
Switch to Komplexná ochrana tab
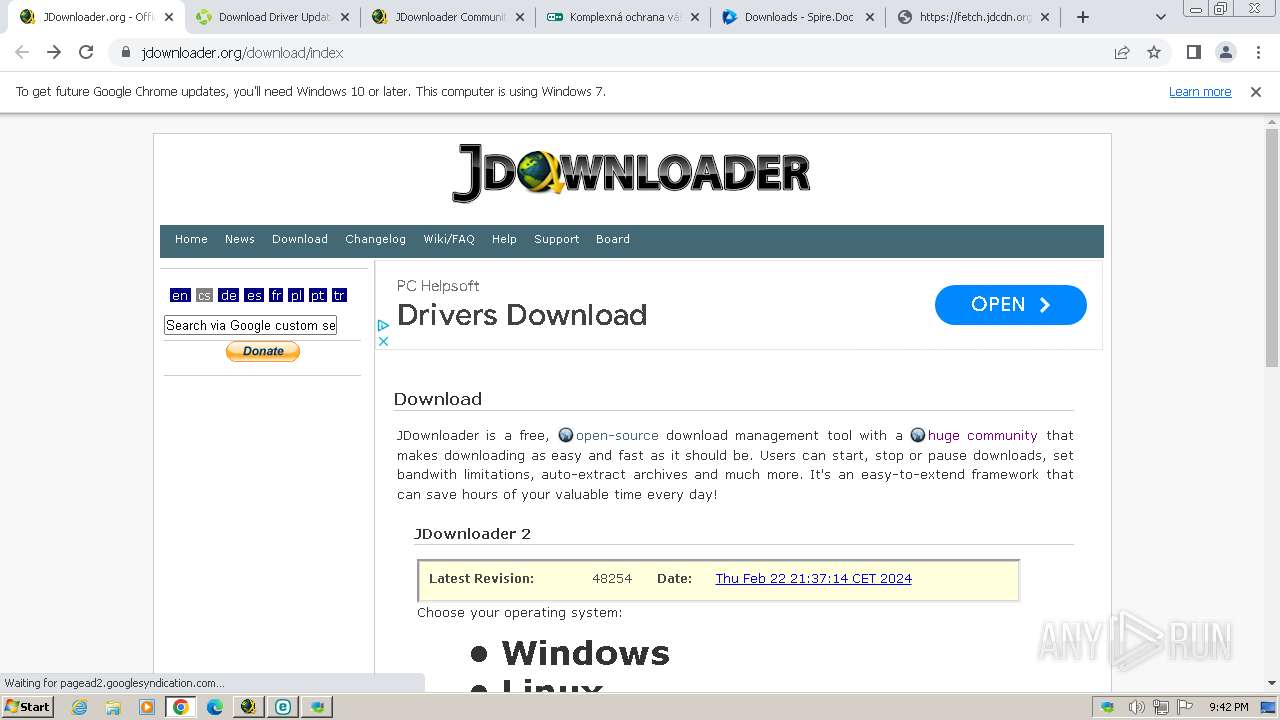tap(623, 17)
